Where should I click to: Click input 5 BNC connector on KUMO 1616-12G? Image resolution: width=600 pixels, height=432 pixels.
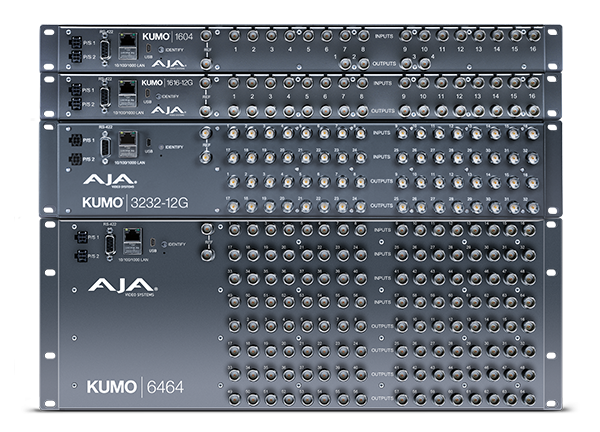(307, 83)
